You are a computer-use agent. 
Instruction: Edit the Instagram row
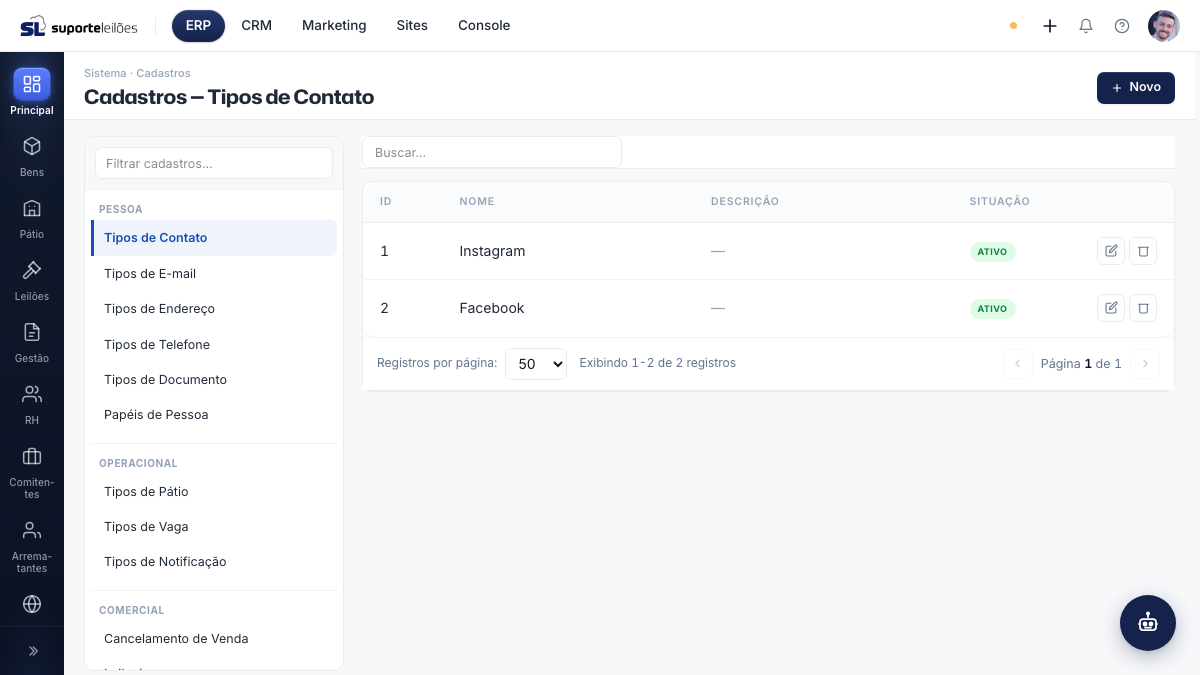click(1111, 251)
